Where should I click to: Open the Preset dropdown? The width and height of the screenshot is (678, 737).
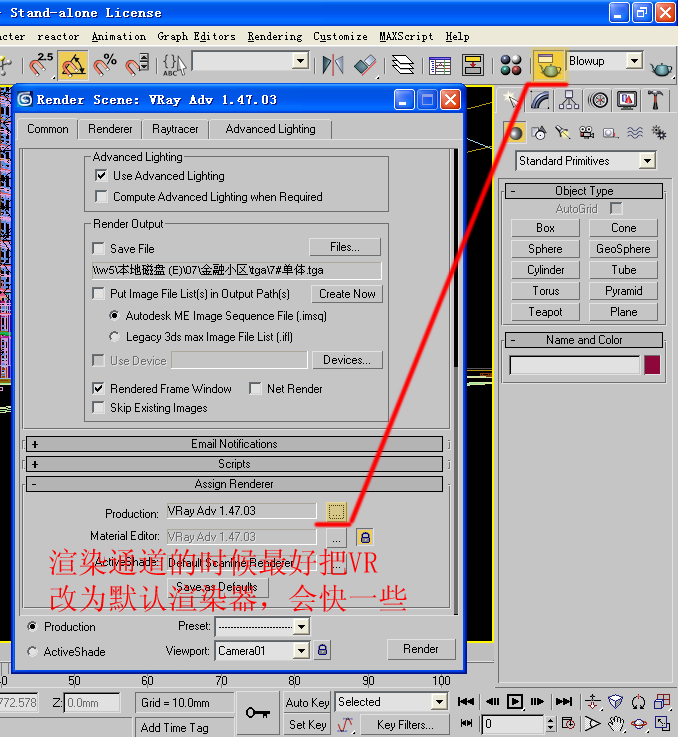(x=302, y=627)
